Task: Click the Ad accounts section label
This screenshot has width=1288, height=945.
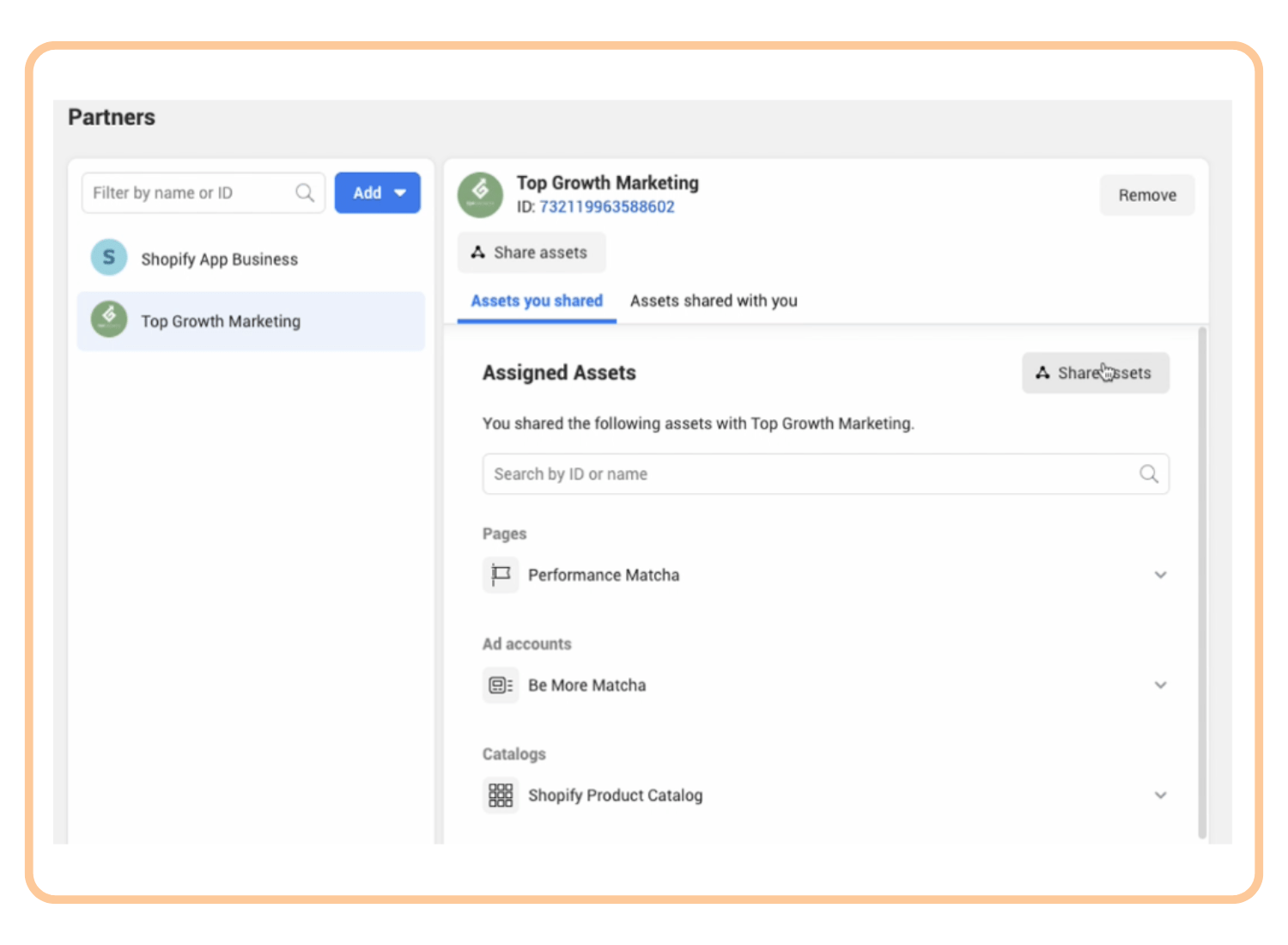Action: 527,643
